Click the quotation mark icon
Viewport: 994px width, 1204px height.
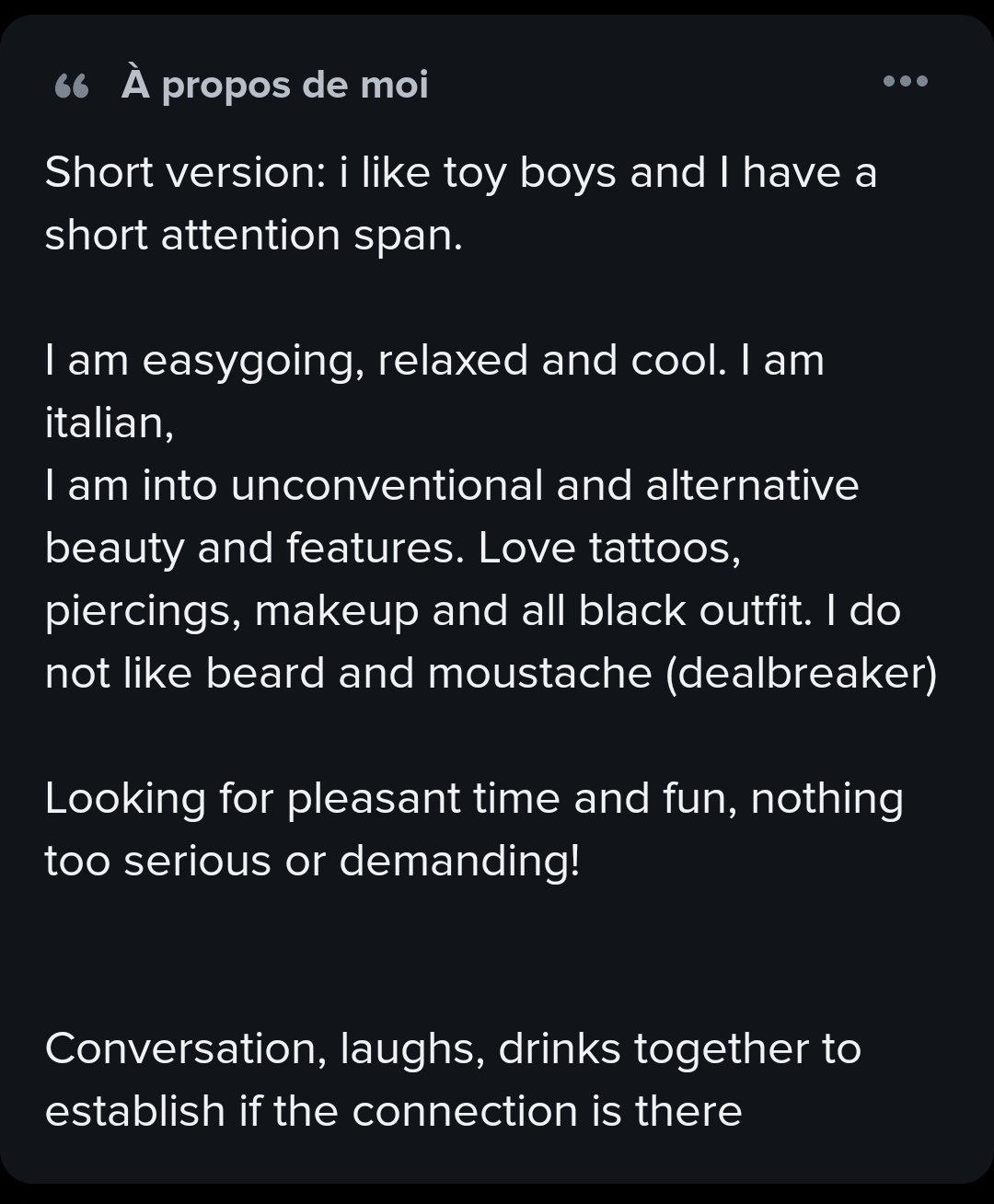72,87
